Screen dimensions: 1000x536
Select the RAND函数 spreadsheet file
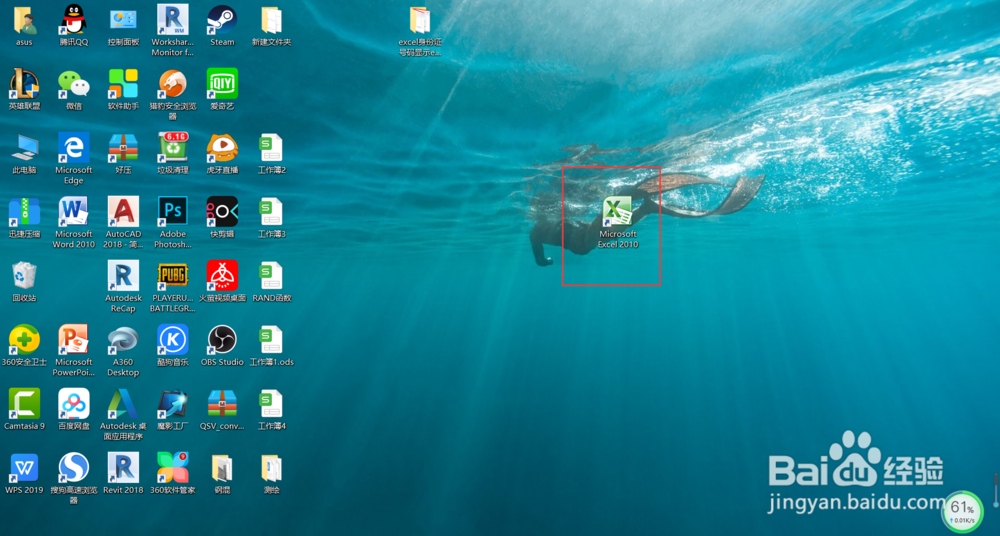click(x=272, y=281)
